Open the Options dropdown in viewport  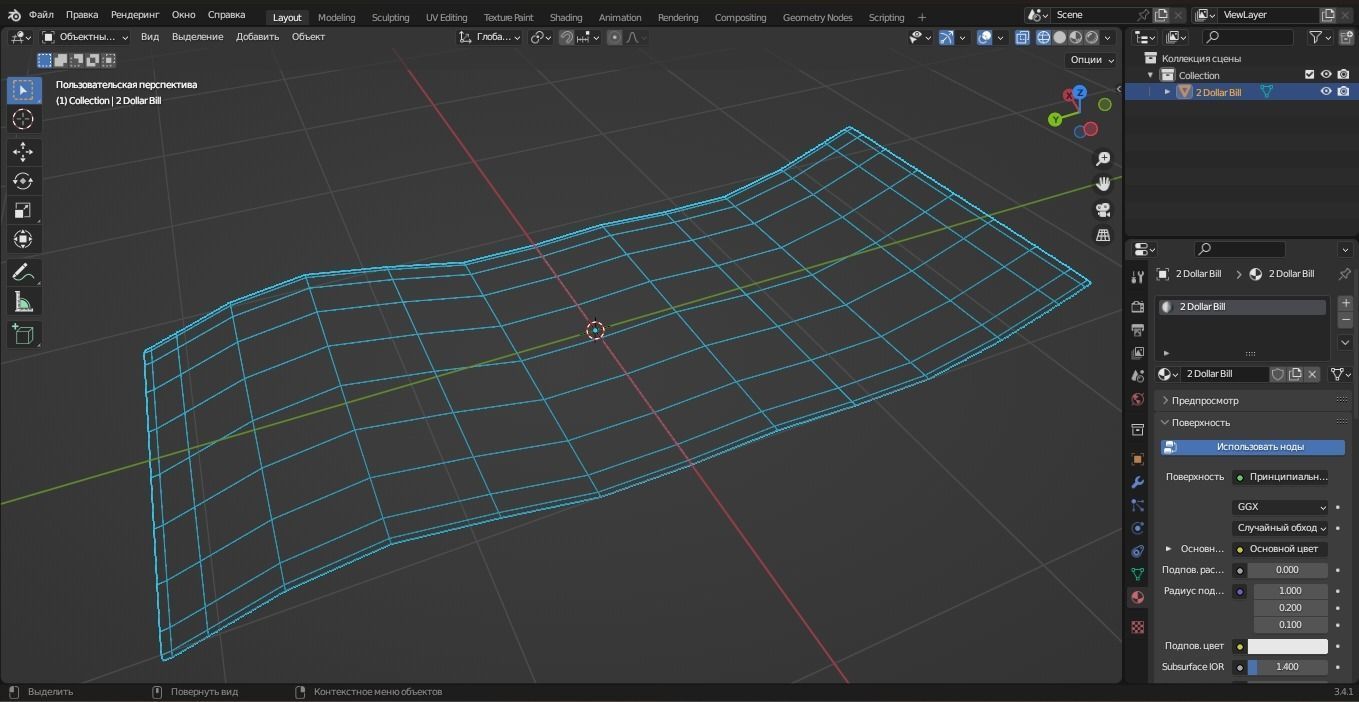click(1092, 60)
